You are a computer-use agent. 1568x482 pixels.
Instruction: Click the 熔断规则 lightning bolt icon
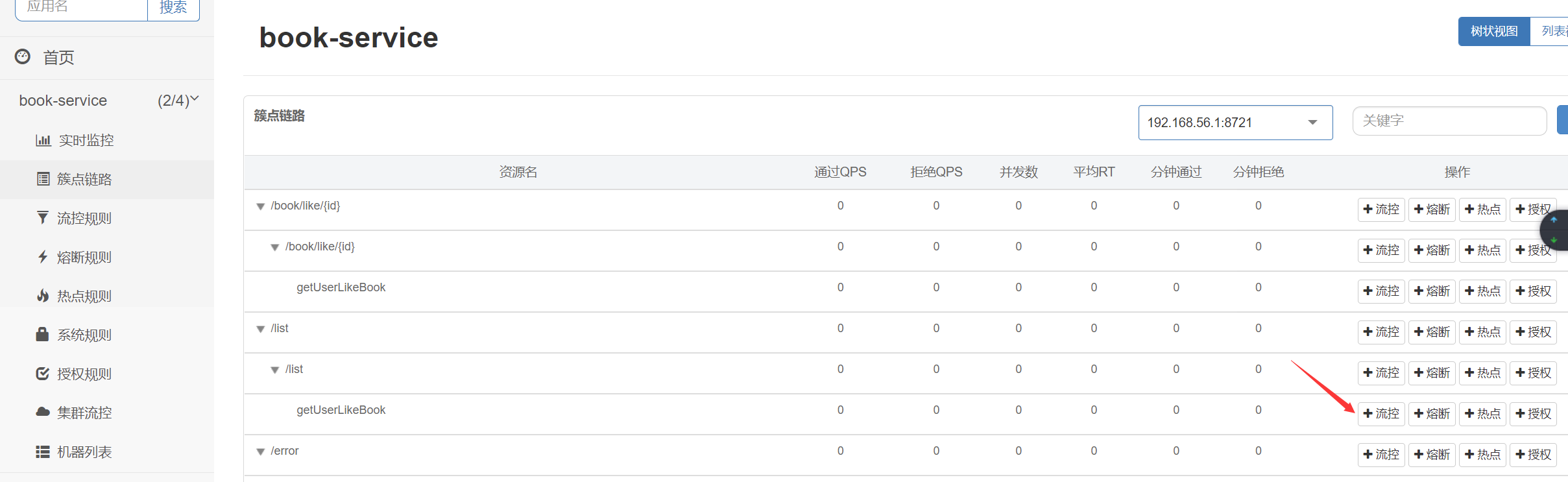[43, 257]
